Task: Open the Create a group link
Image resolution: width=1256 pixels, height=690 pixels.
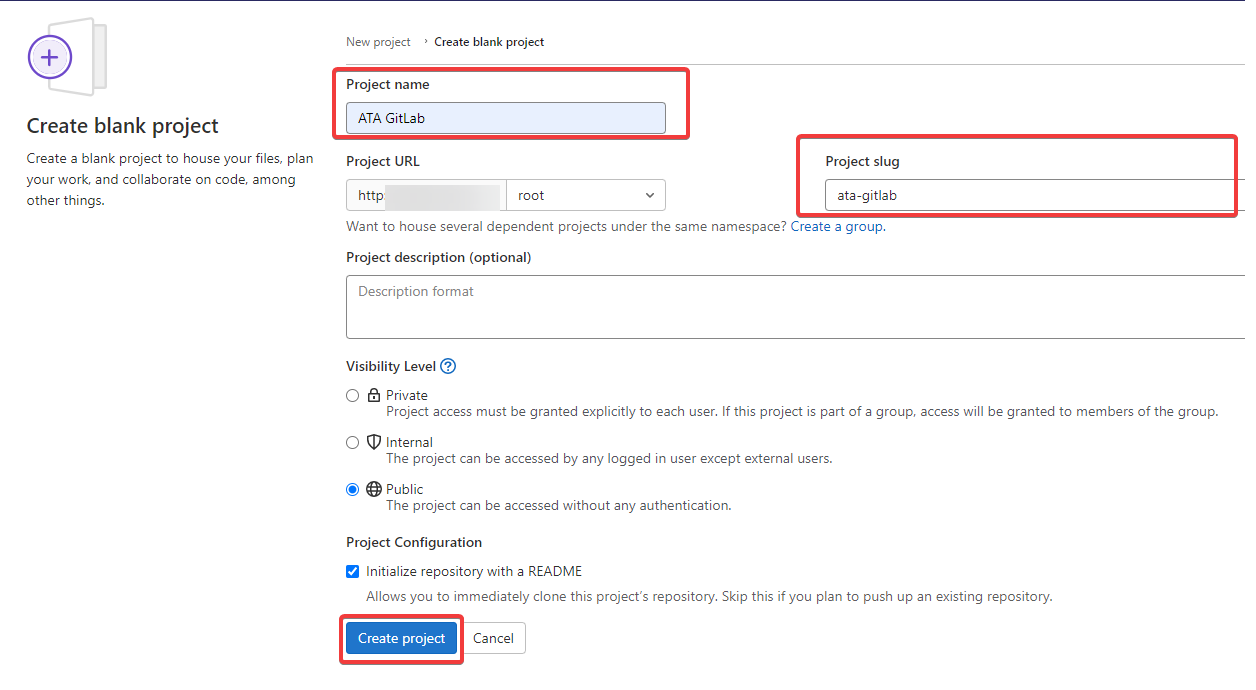Action: tap(837, 226)
